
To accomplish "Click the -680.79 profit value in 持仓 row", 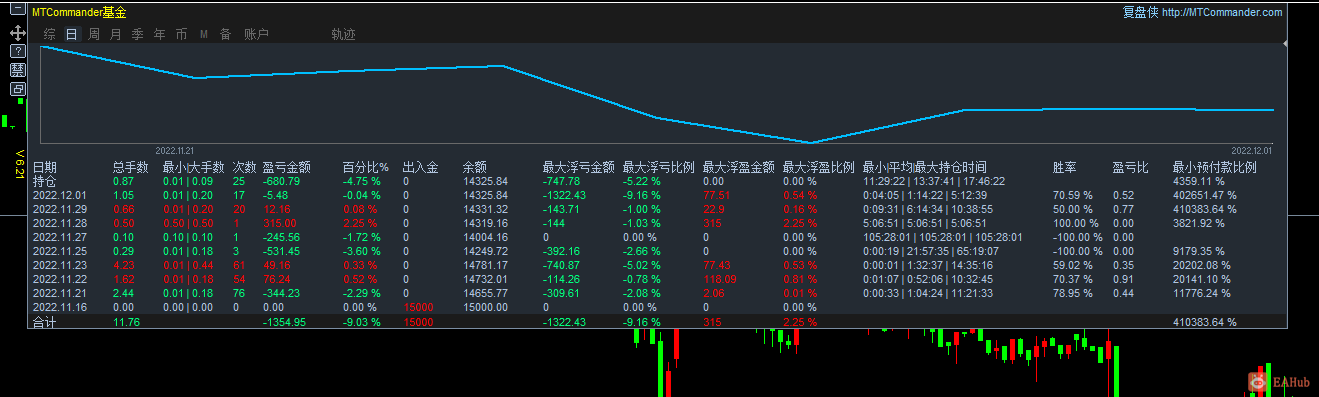I will 281,181.
